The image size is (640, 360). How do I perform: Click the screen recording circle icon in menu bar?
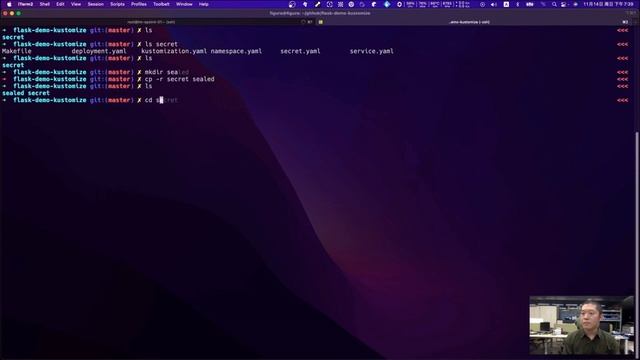click(482, 4)
